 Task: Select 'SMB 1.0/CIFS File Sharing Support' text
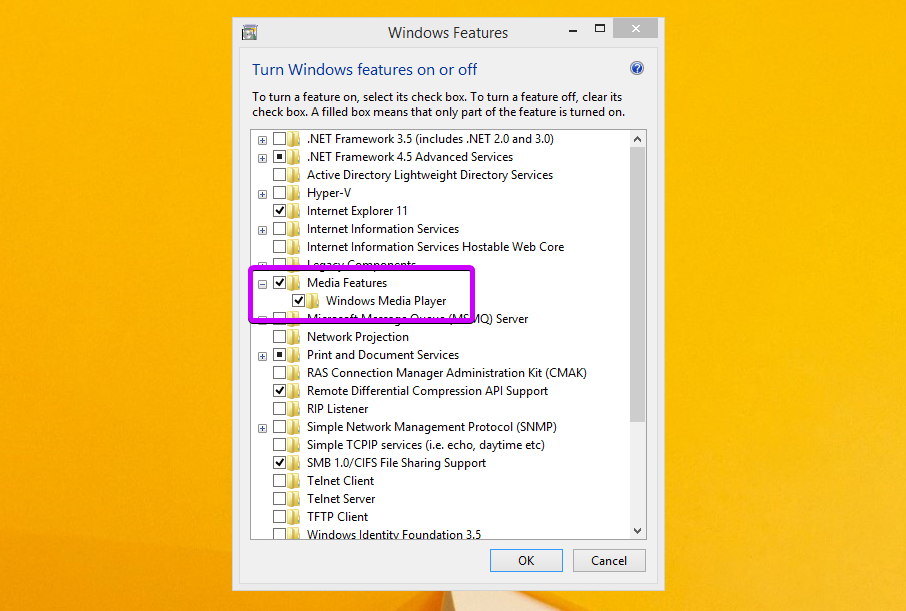tap(396, 463)
